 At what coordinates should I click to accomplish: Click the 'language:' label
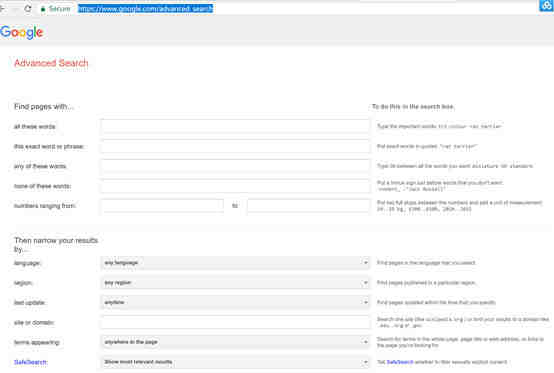click(27, 263)
